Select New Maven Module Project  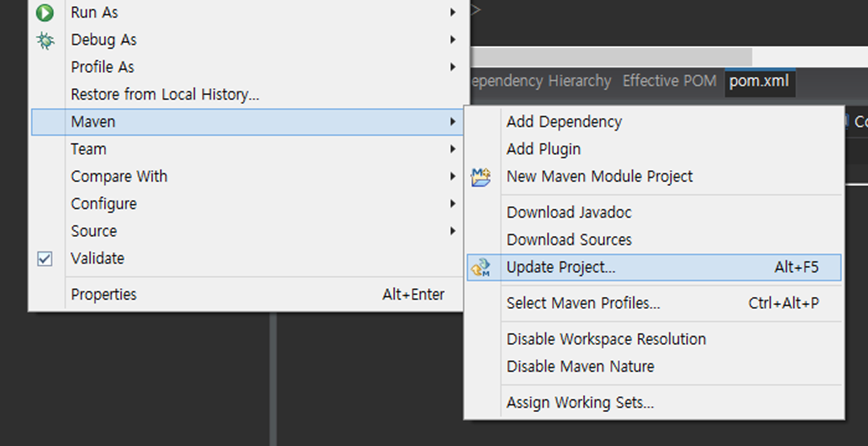point(654,177)
